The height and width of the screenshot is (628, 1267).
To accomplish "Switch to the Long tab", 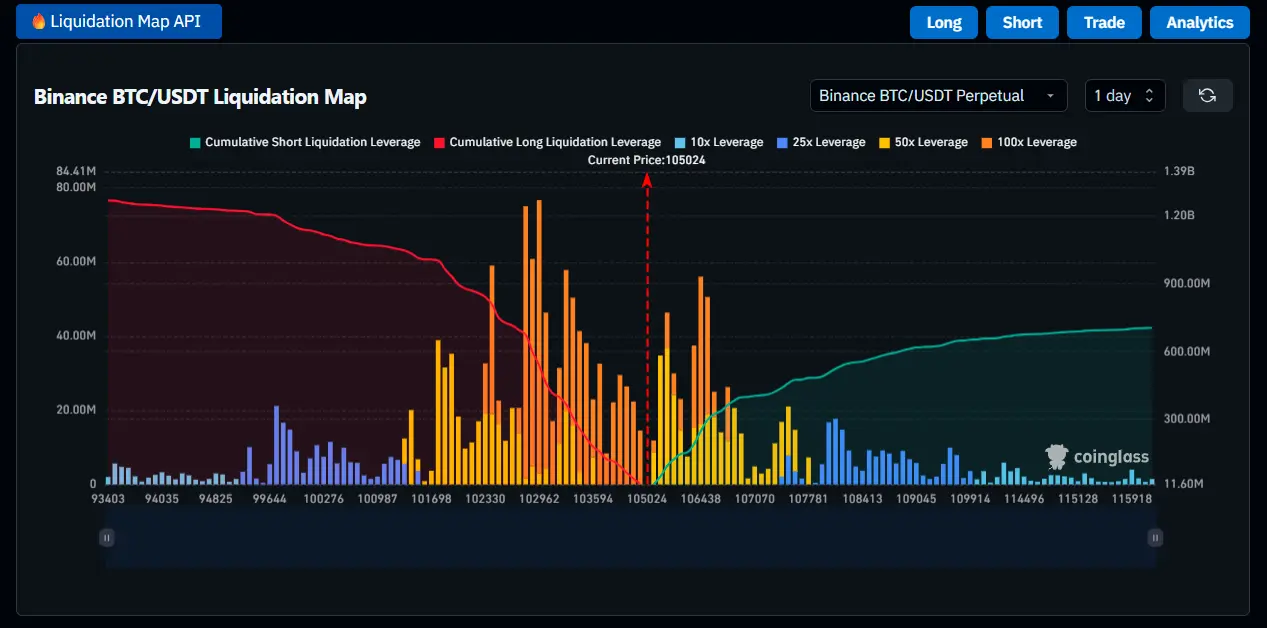I will click(943, 22).
